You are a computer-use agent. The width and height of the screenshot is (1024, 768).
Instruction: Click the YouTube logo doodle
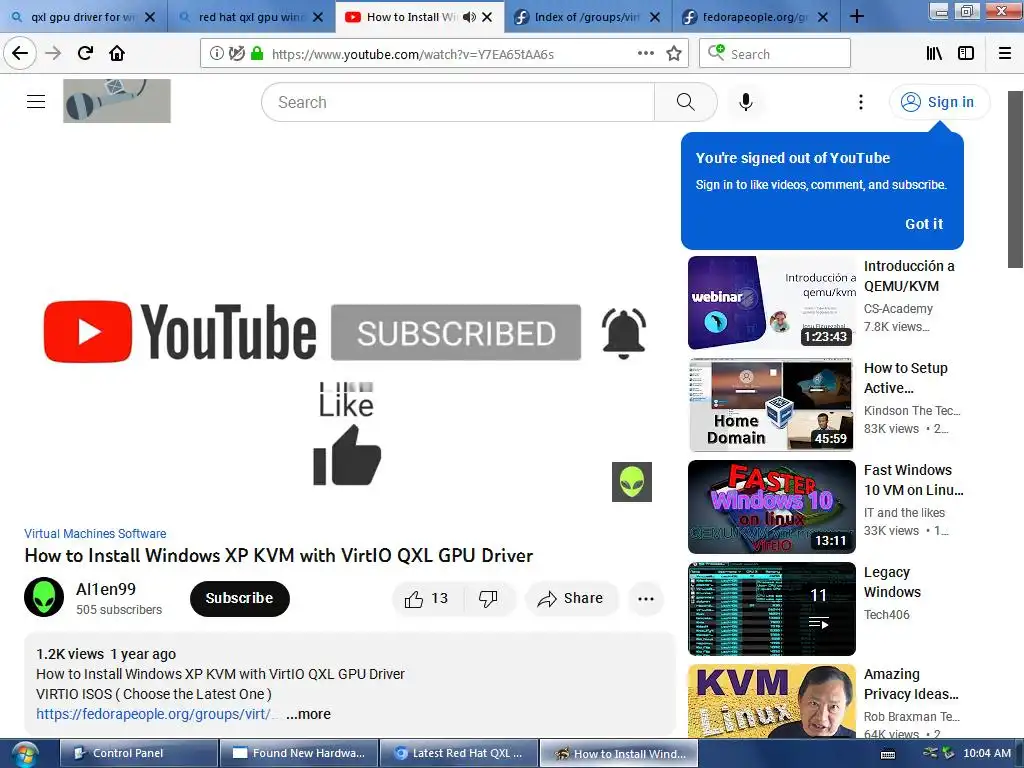(x=117, y=101)
